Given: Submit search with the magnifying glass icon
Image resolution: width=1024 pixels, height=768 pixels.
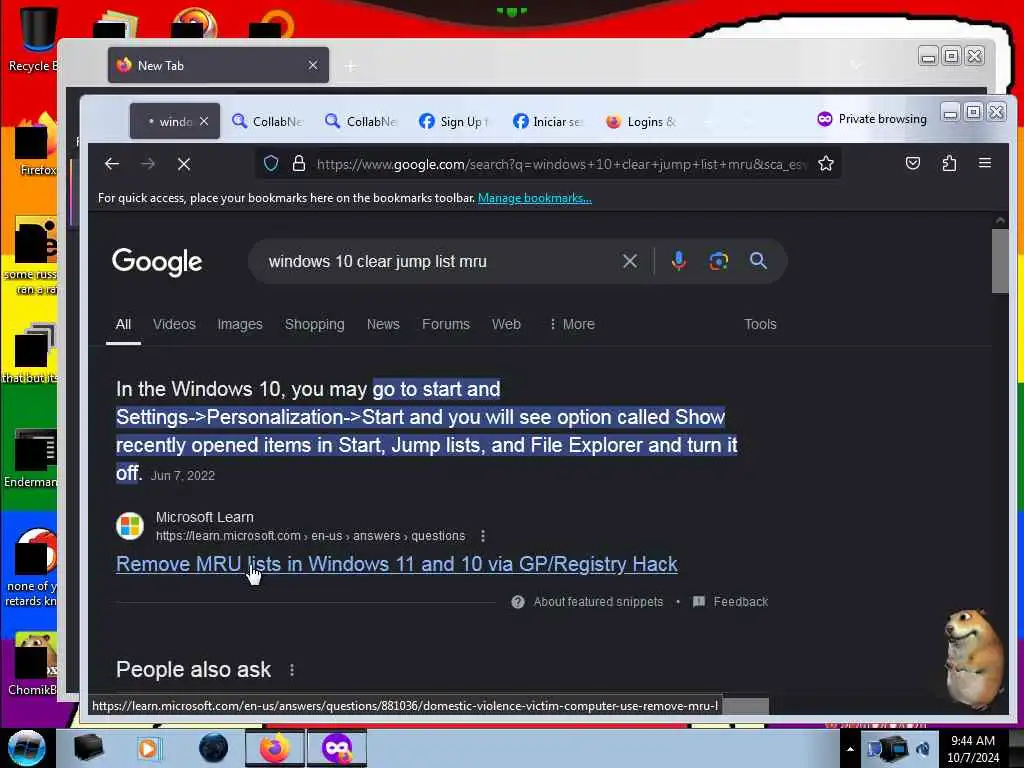Looking at the screenshot, I should click(x=758, y=261).
